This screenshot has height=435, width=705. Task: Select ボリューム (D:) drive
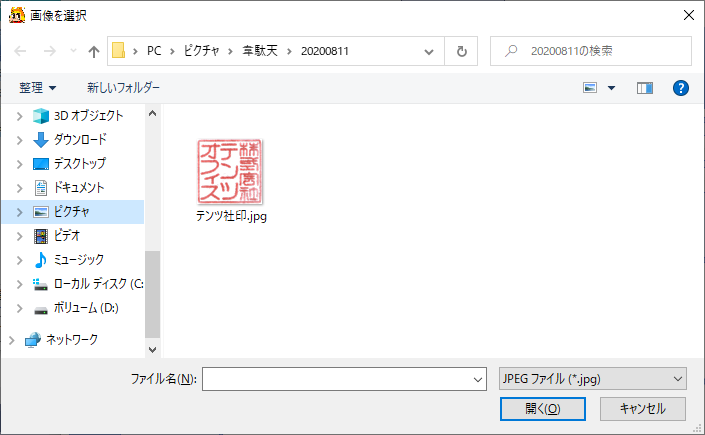point(86,308)
